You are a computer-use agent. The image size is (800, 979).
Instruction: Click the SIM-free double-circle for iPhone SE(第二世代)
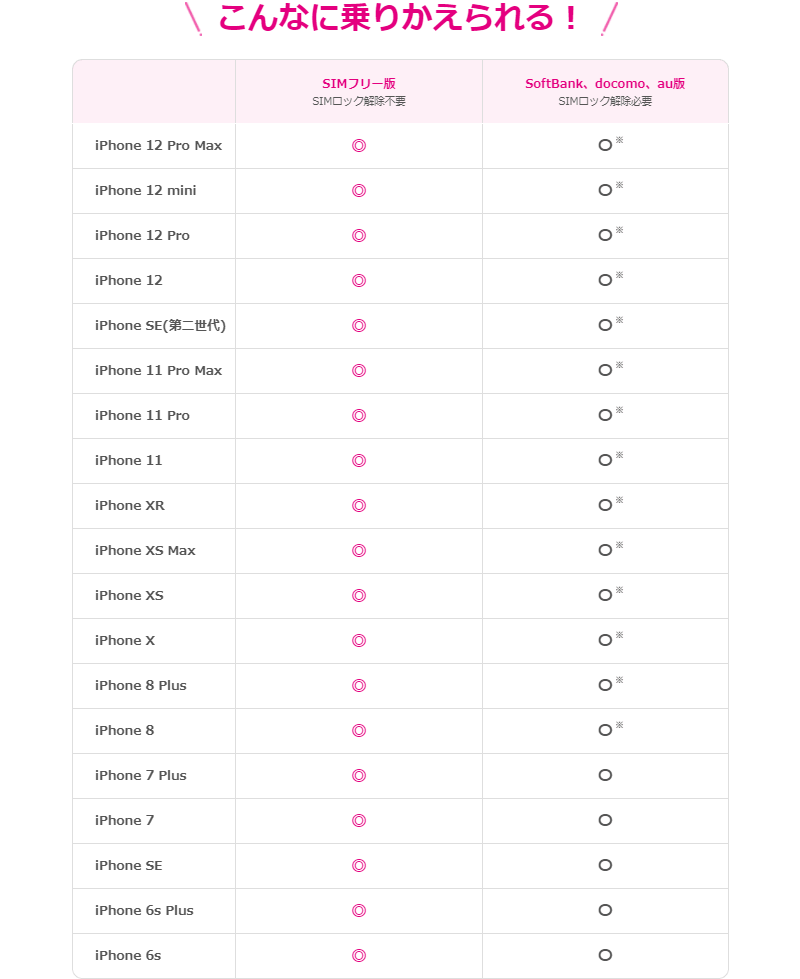coord(358,325)
